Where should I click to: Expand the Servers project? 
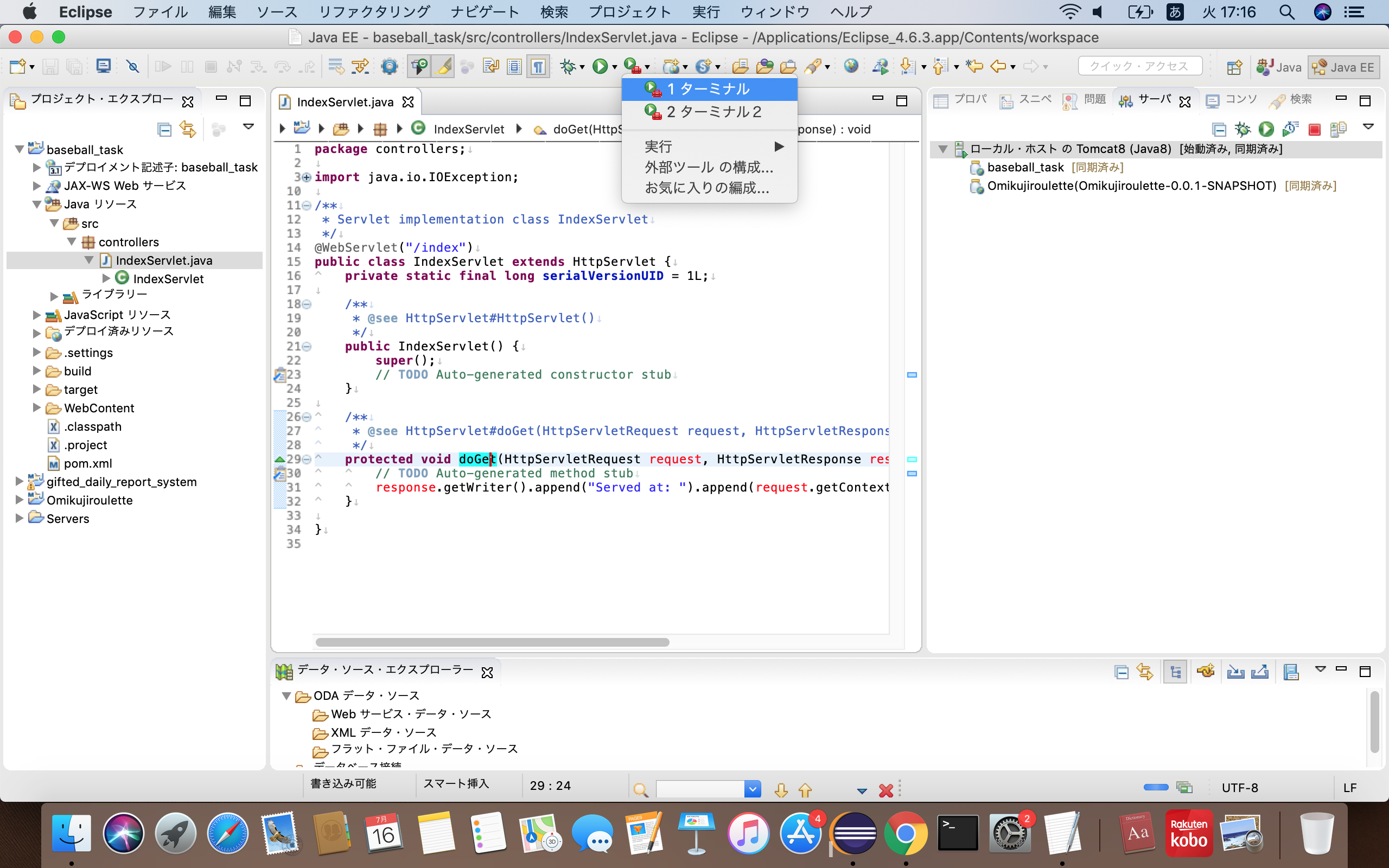(x=19, y=518)
